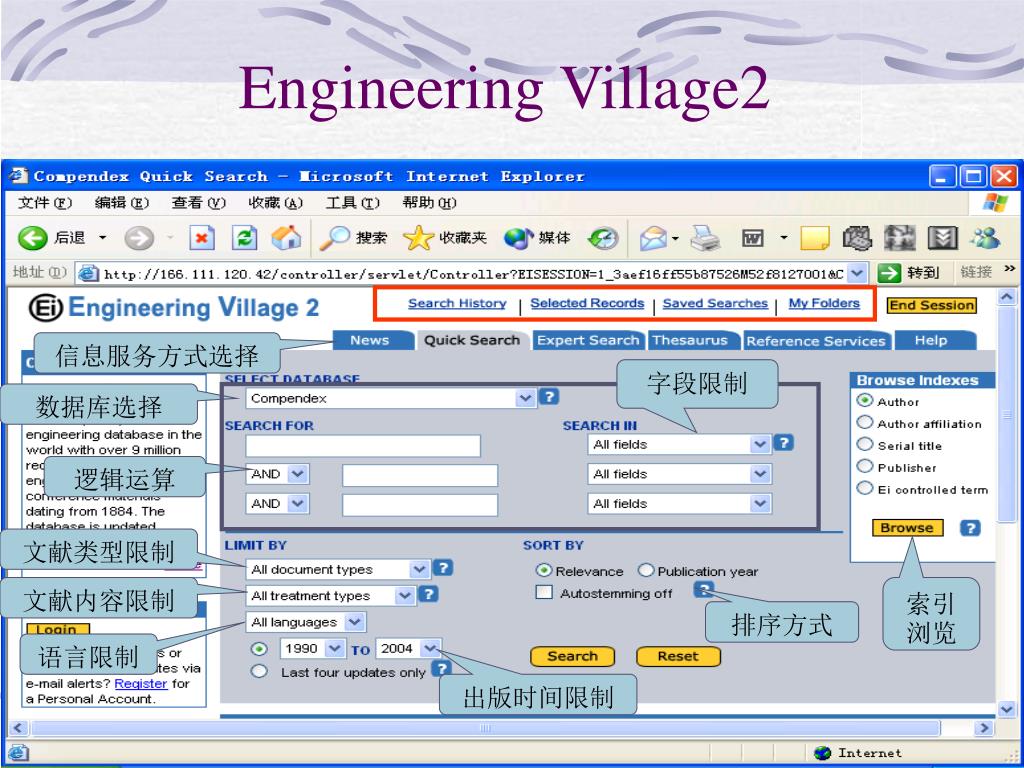Click the Messenger people icon
The width and height of the screenshot is (1024, 768).
[x=985, y=238]
